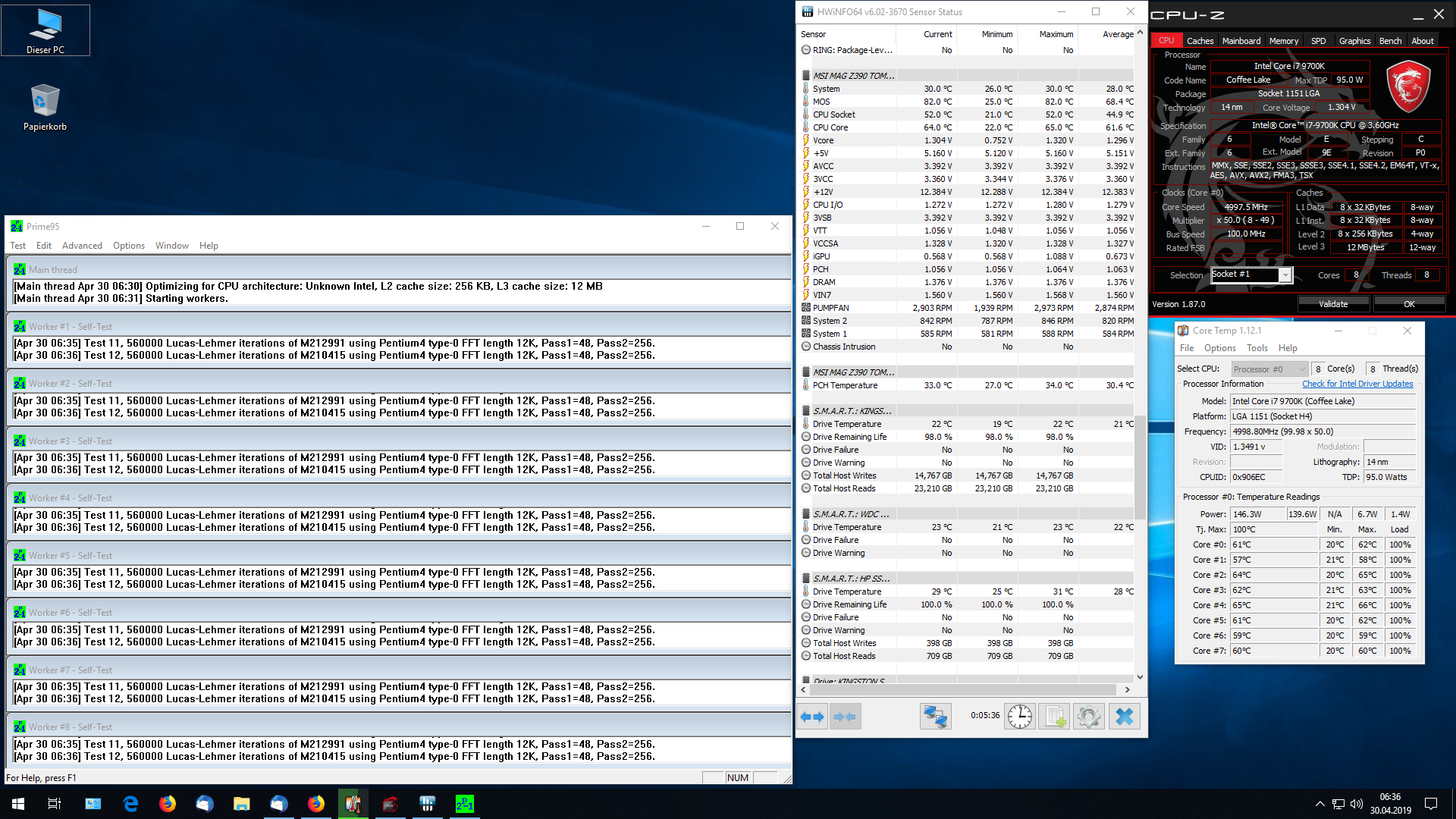Viewport: 1456px width, 819px height.
Task: Start HWiNFO sensor logging sheet icon
Action: pyautogui.click(x=1054, y=716)
